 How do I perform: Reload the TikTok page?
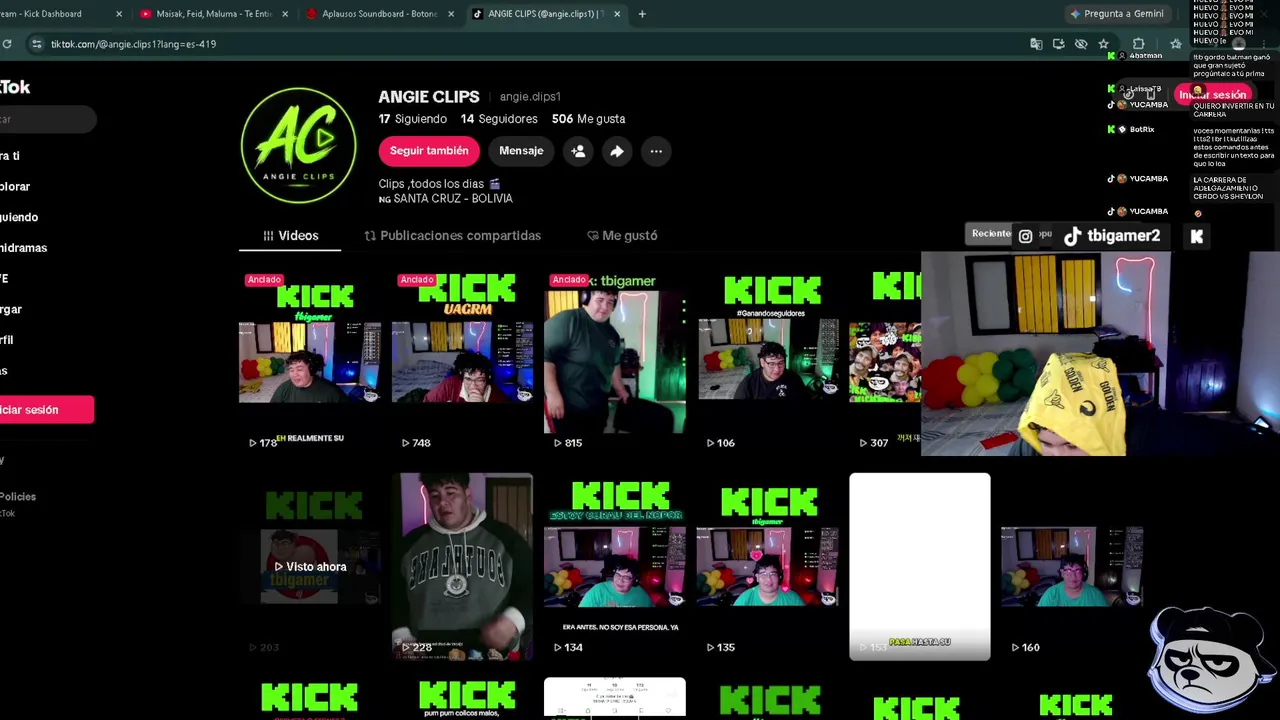click(7, 44)
